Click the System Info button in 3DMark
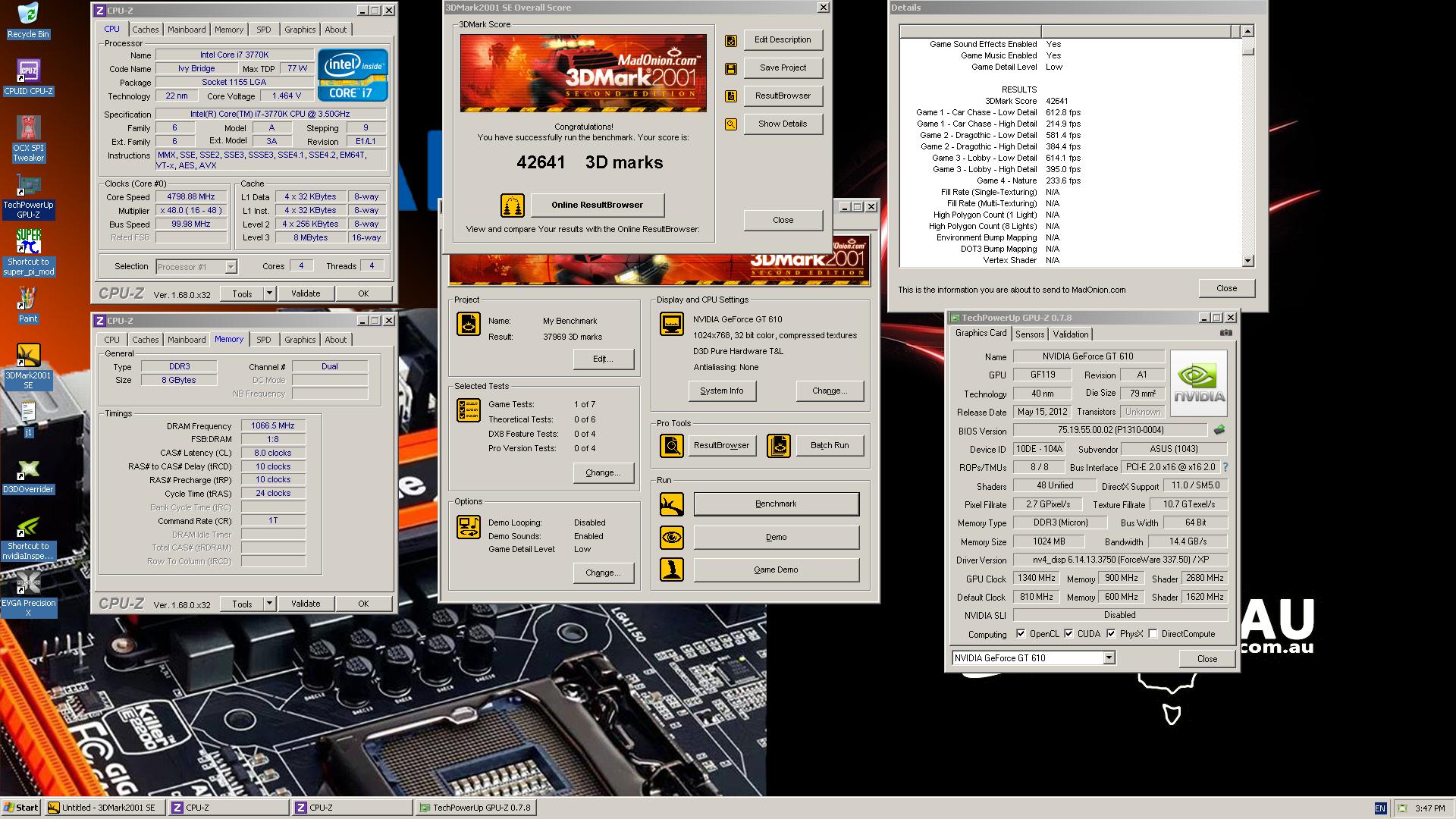1456x819 pixels. [x=721, y=391]
